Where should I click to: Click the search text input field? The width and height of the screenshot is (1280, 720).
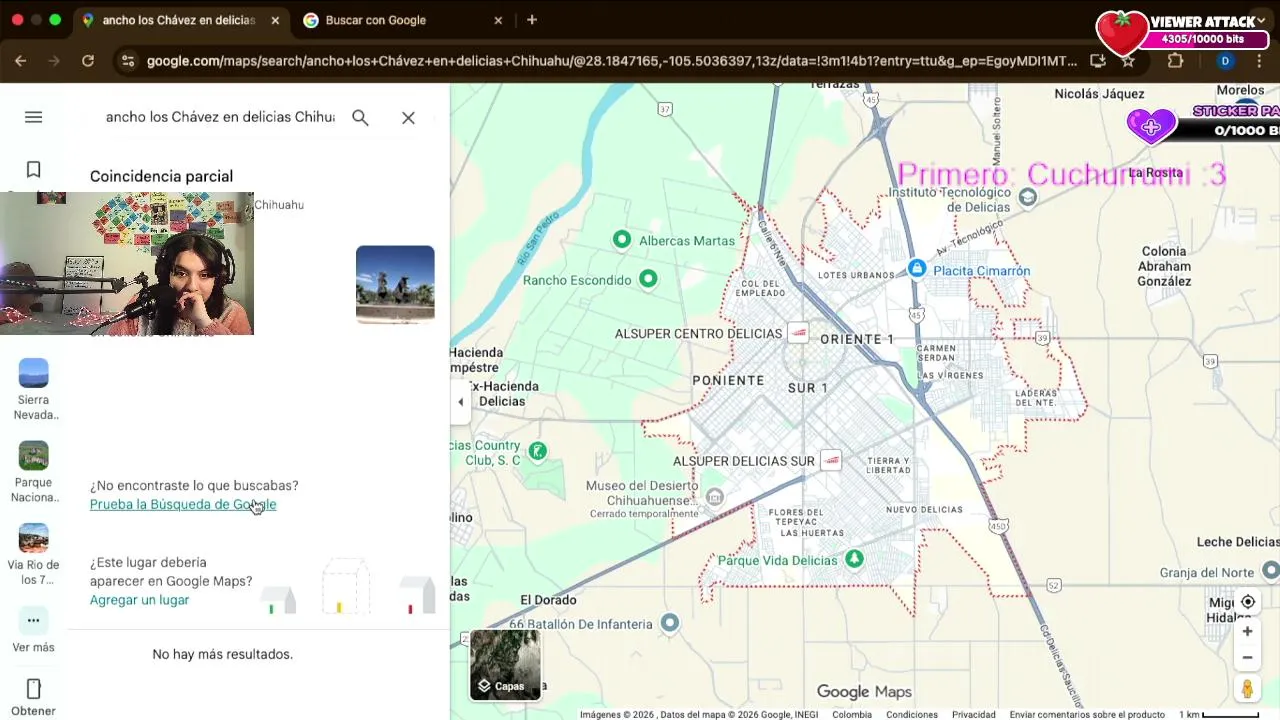[x=220, y=117]
